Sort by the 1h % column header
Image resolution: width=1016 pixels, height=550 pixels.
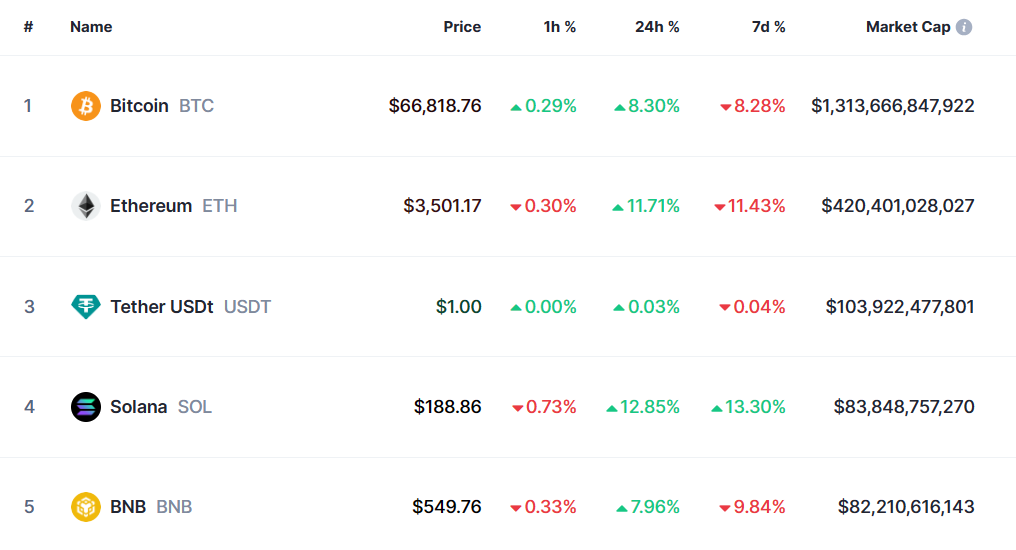coord(560,27)
